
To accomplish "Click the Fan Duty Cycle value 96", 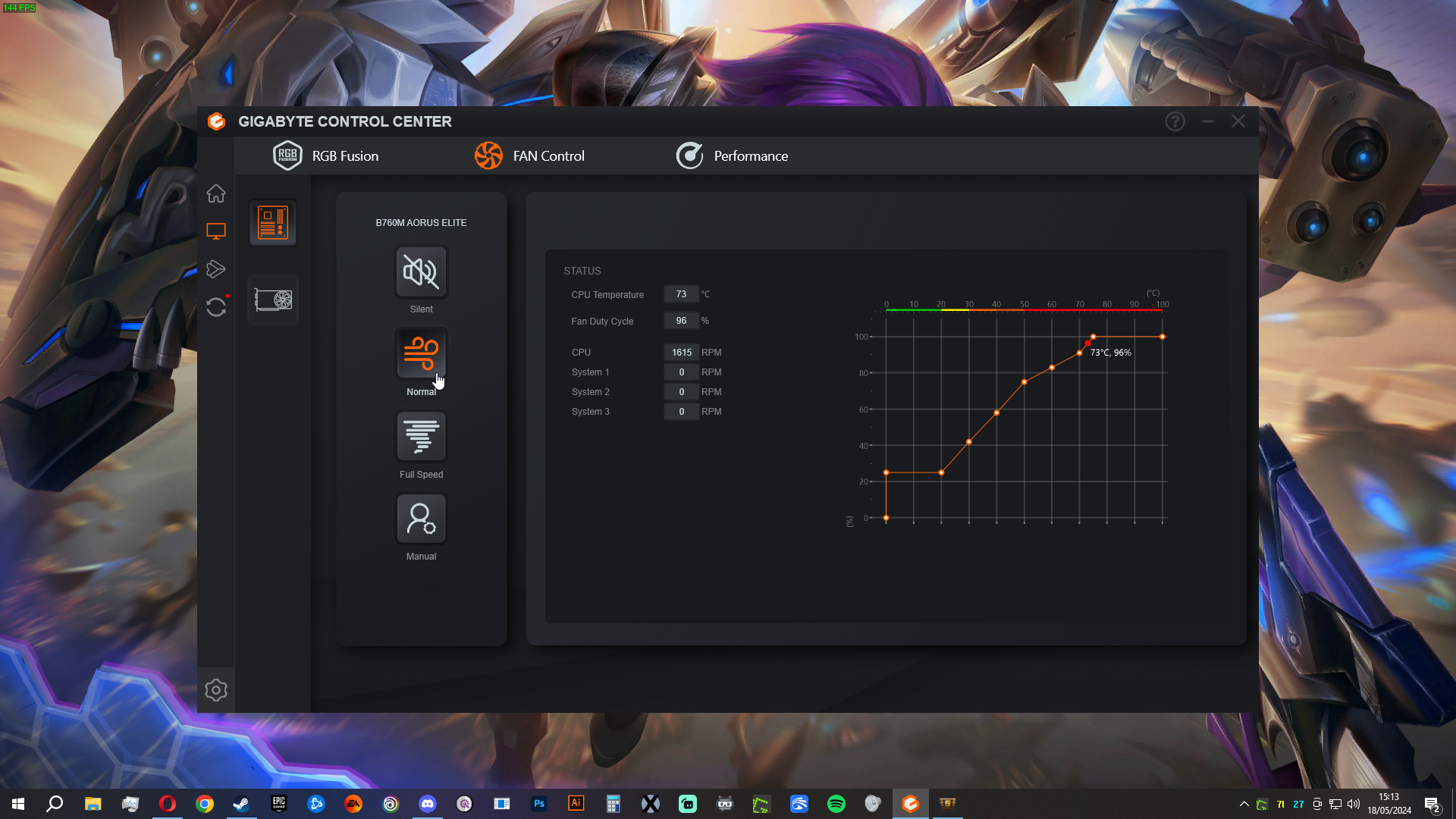I will pyautogui.click(x=681, y=321).
